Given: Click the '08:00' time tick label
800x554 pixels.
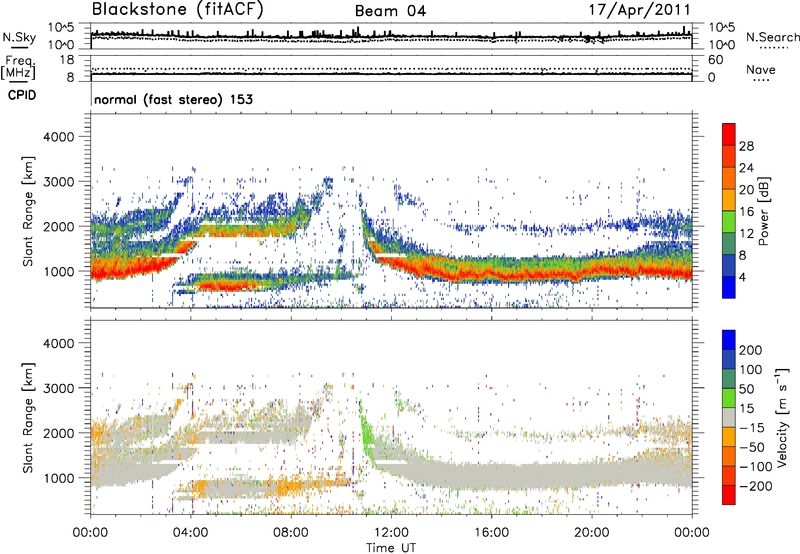Looking at the screenshot, I should point(291,533).
